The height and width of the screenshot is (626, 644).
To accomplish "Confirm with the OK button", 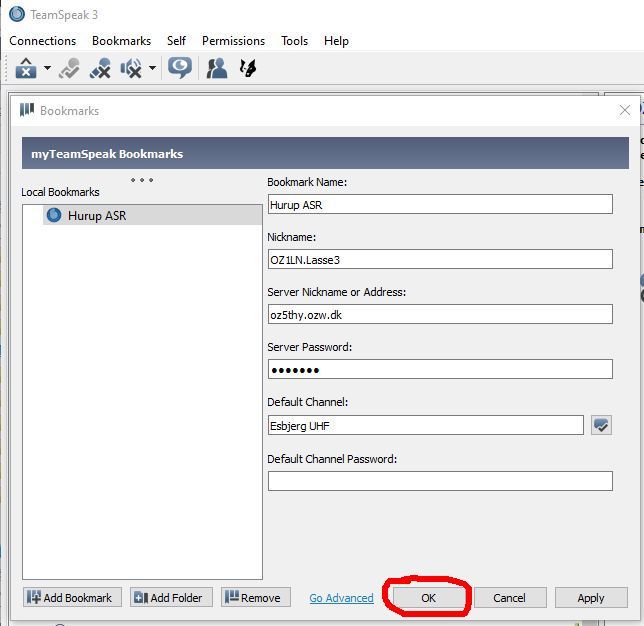I will pos(428,598).
